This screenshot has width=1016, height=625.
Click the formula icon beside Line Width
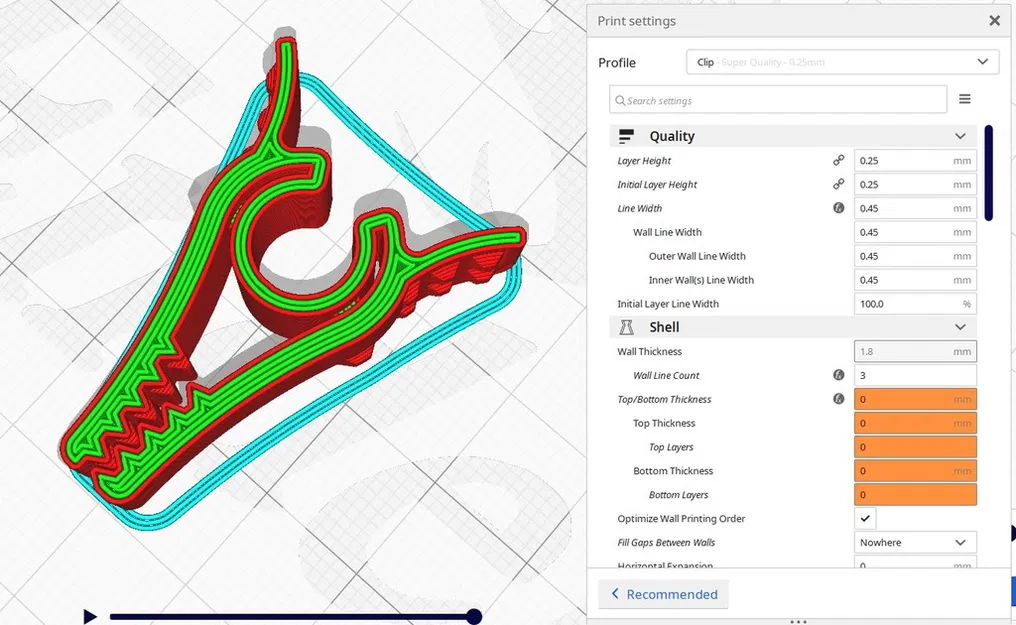click(x=838, y=208)
